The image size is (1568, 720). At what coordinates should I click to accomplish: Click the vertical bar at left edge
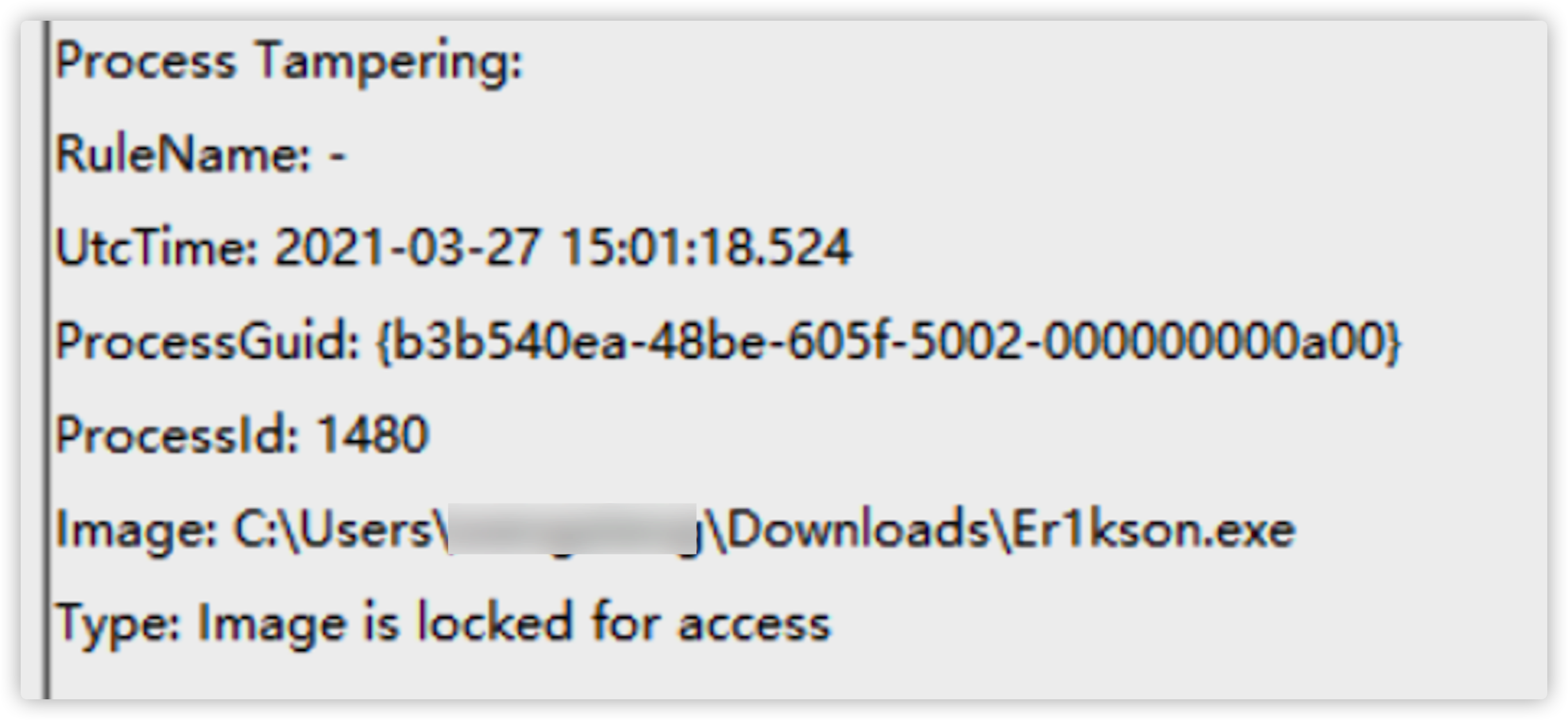pos(47,359)
